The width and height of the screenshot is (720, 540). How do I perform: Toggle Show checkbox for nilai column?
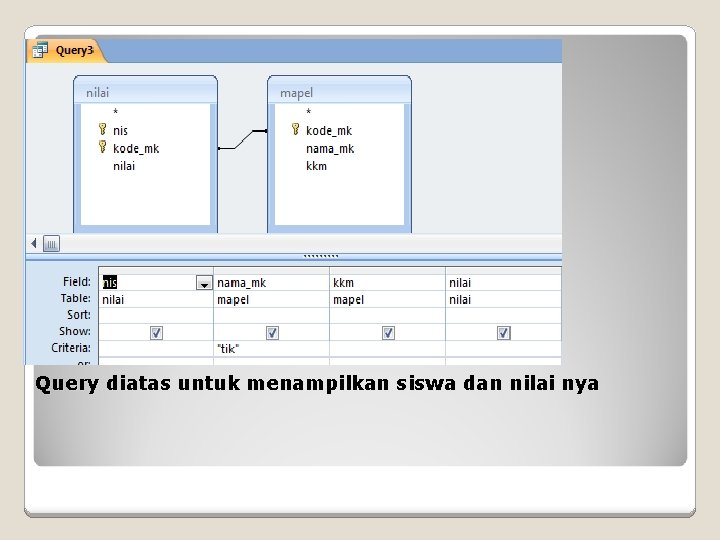[x=504, y=332]
